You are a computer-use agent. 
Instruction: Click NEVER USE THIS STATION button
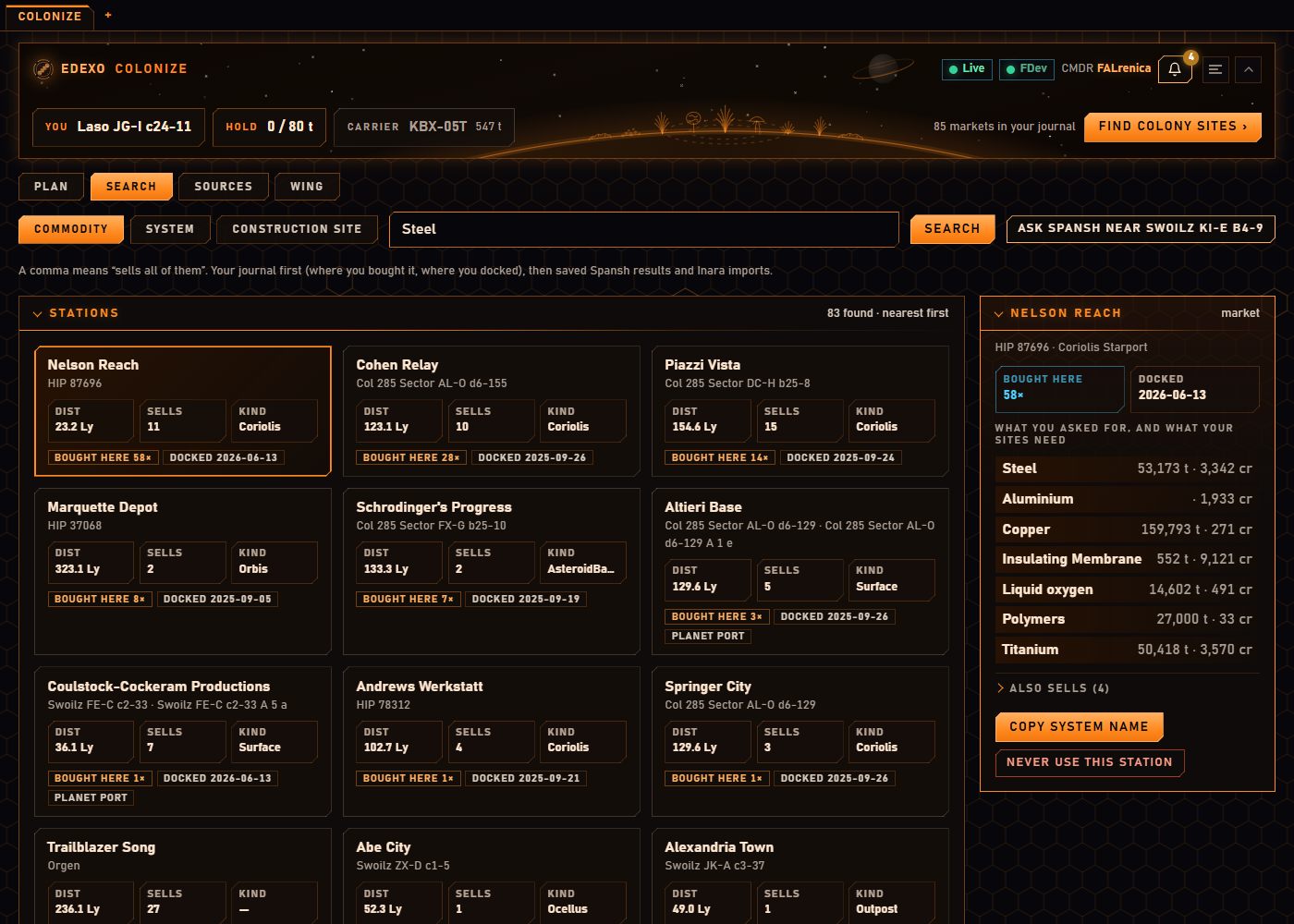click(1089, 762)
